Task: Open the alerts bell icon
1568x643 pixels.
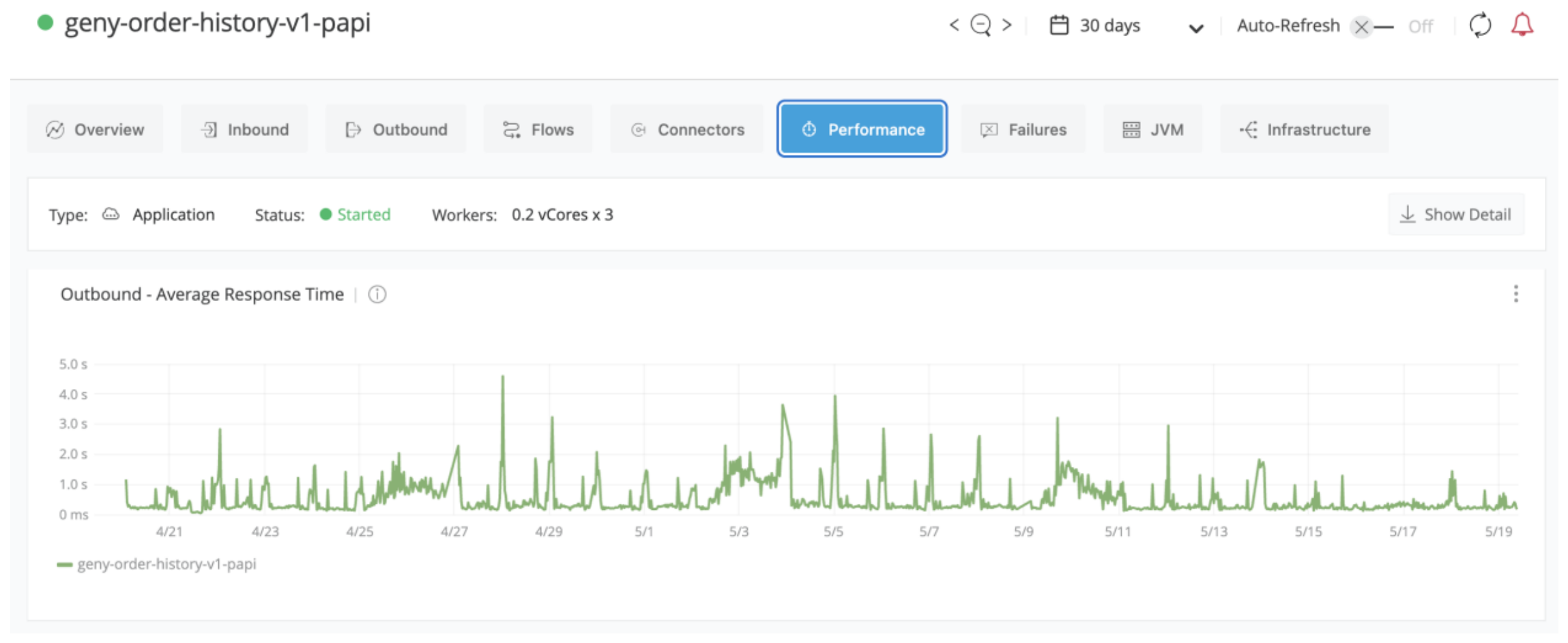Action: coord(1522,25)
